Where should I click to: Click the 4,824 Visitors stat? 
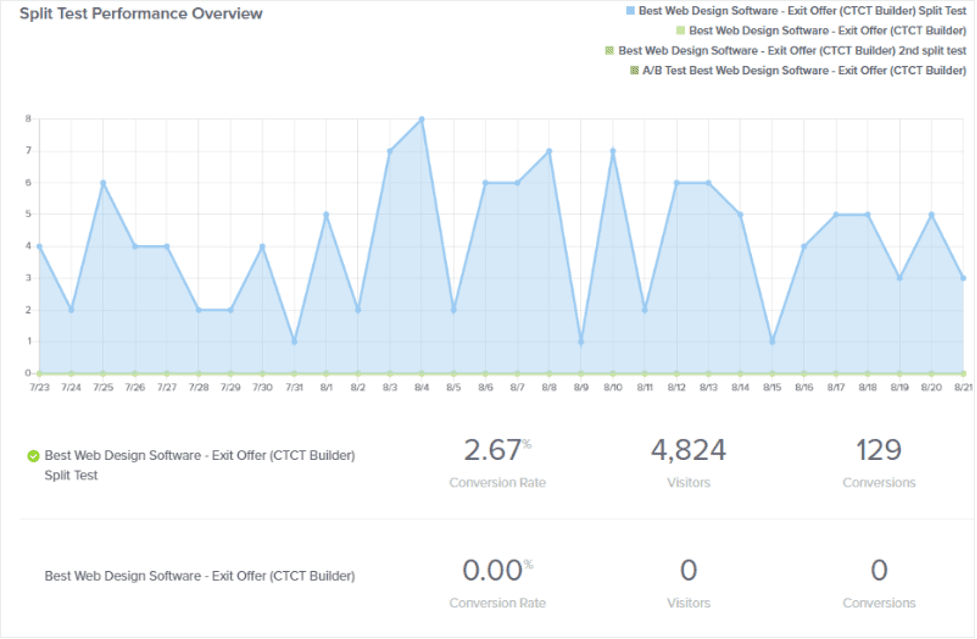pos(688,450)
